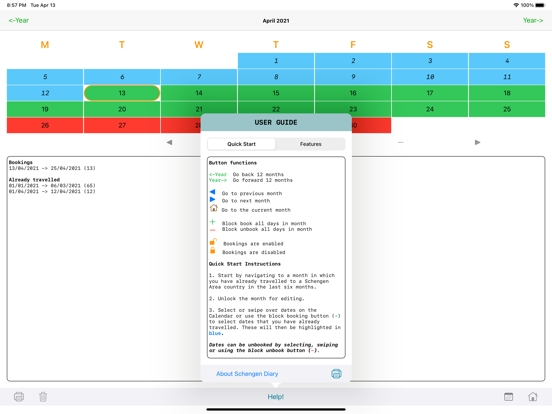Select April 14 on the calendar
This screenshot has height=414, width=552.
[x=199, y=93]
